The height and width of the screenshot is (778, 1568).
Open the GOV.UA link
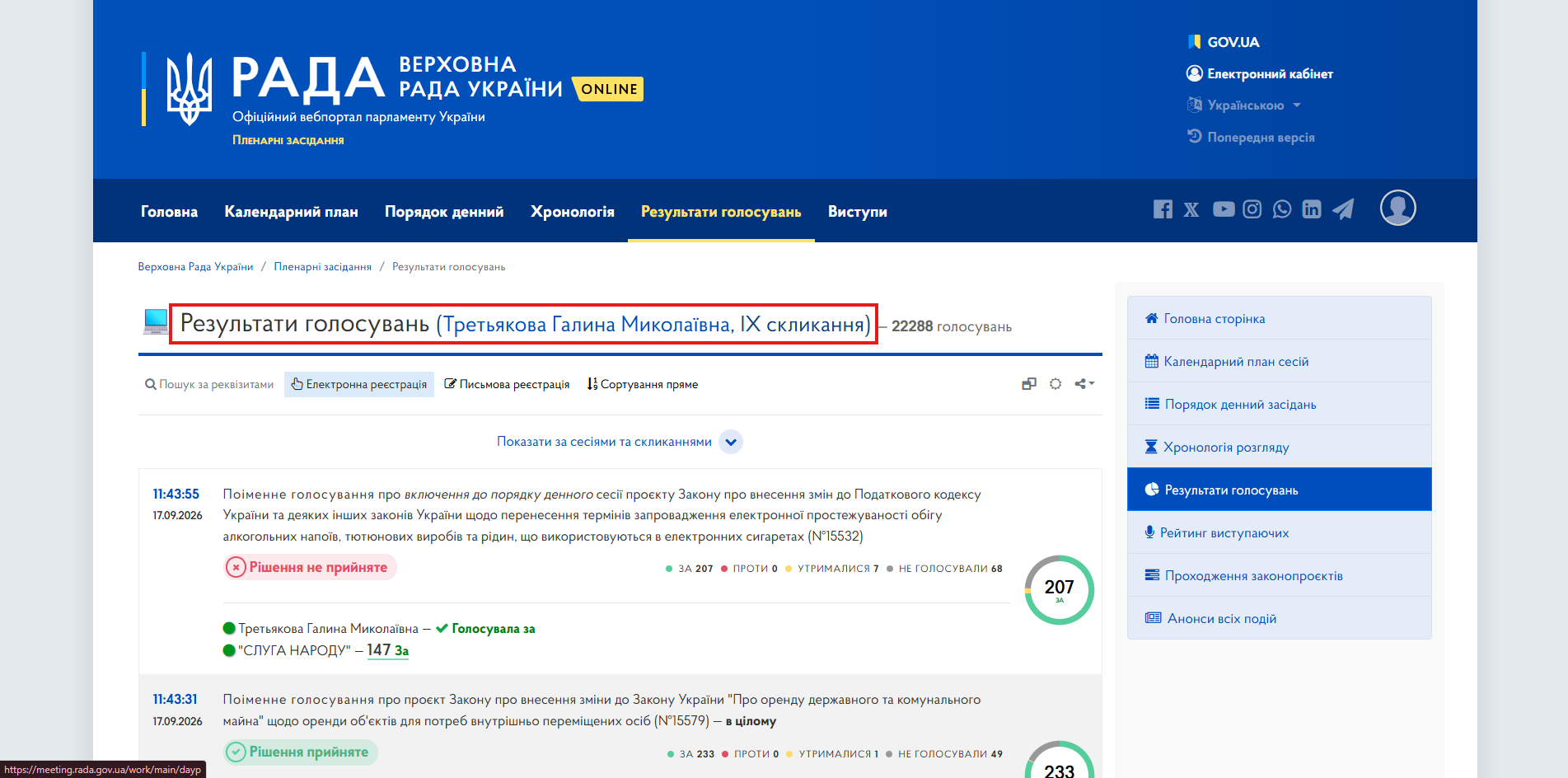[1224, 42]
